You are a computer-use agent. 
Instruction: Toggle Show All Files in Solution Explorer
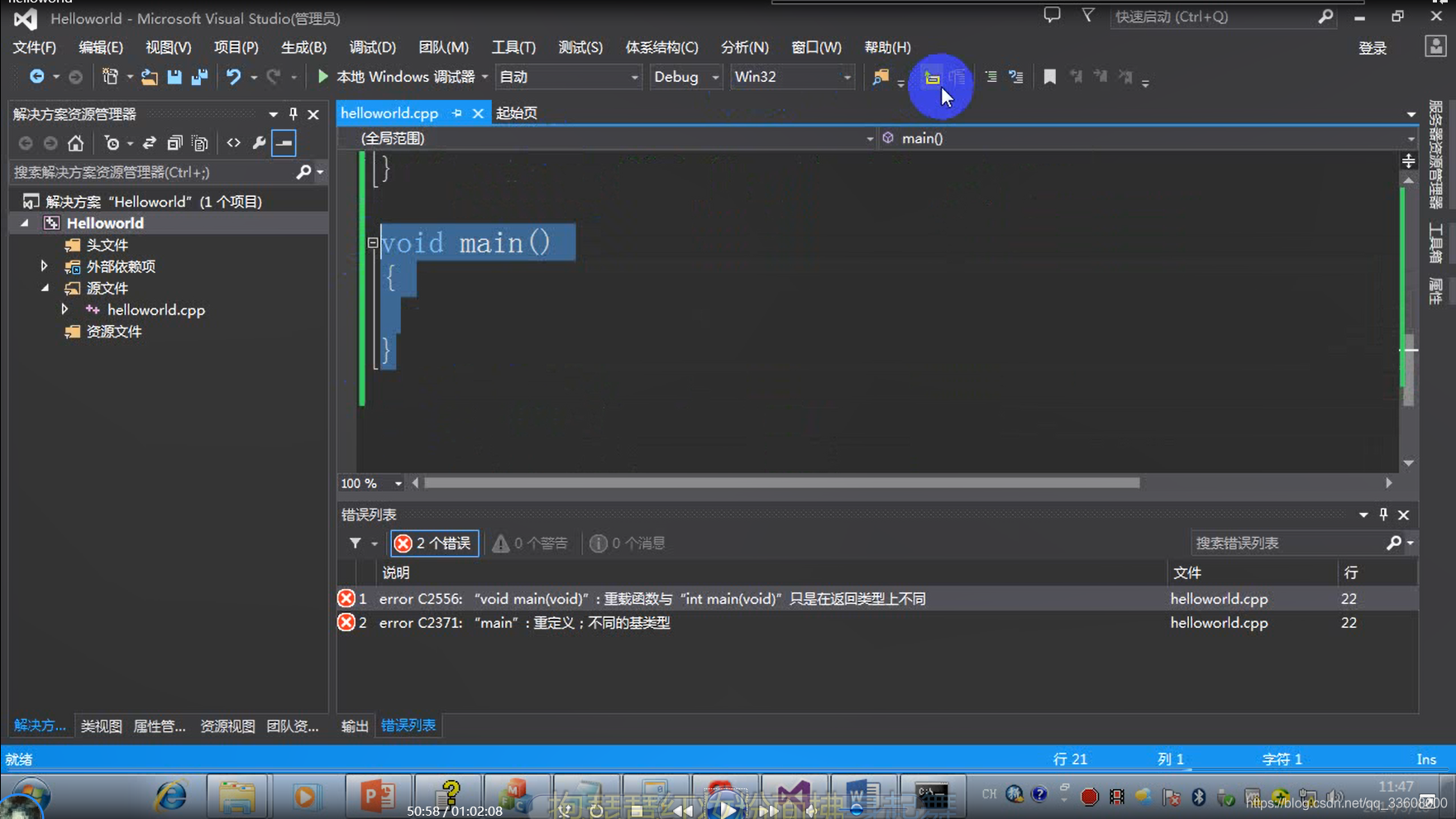[199, 143]
